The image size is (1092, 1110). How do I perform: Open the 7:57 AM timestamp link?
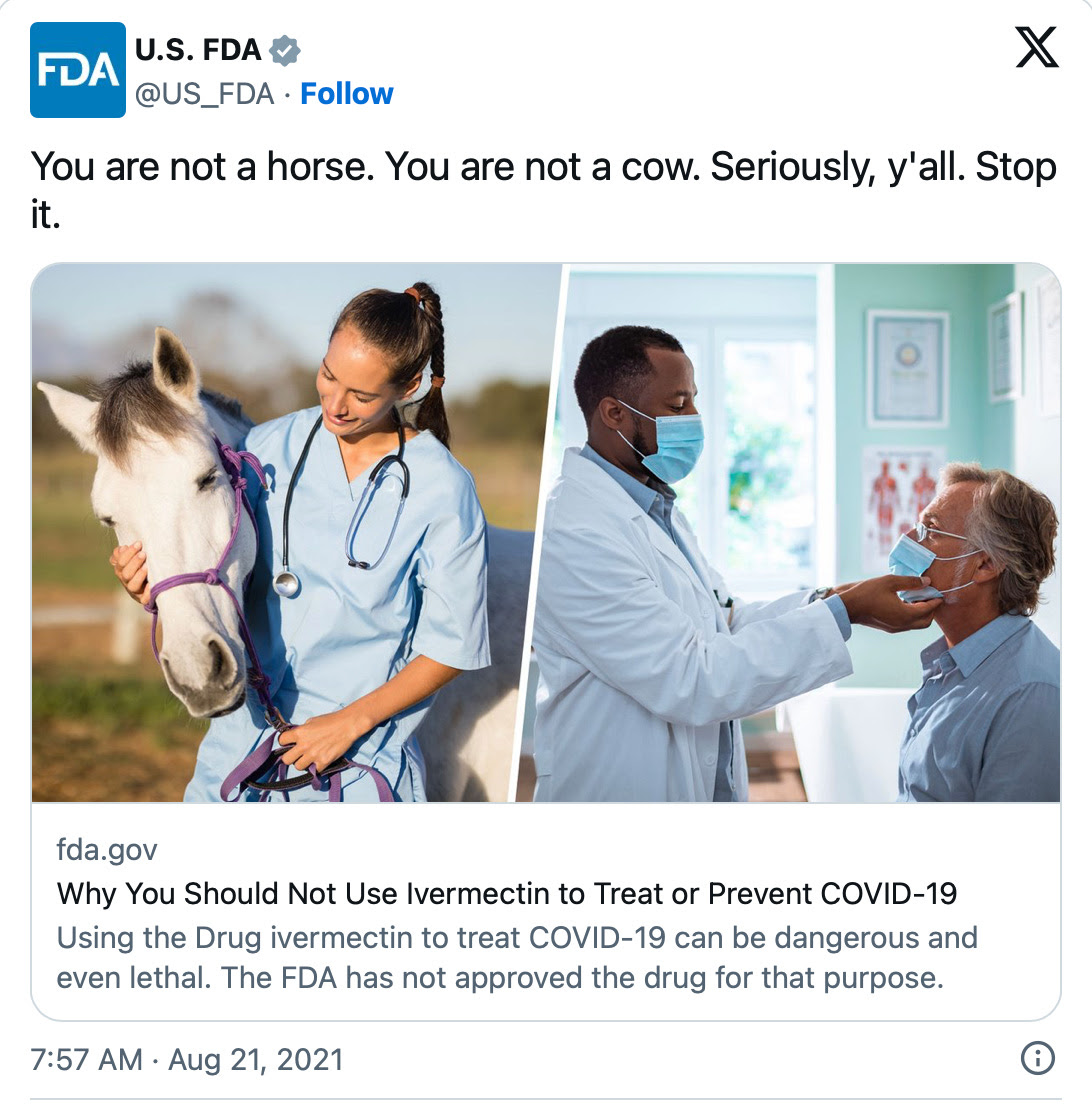(86, 1060)
